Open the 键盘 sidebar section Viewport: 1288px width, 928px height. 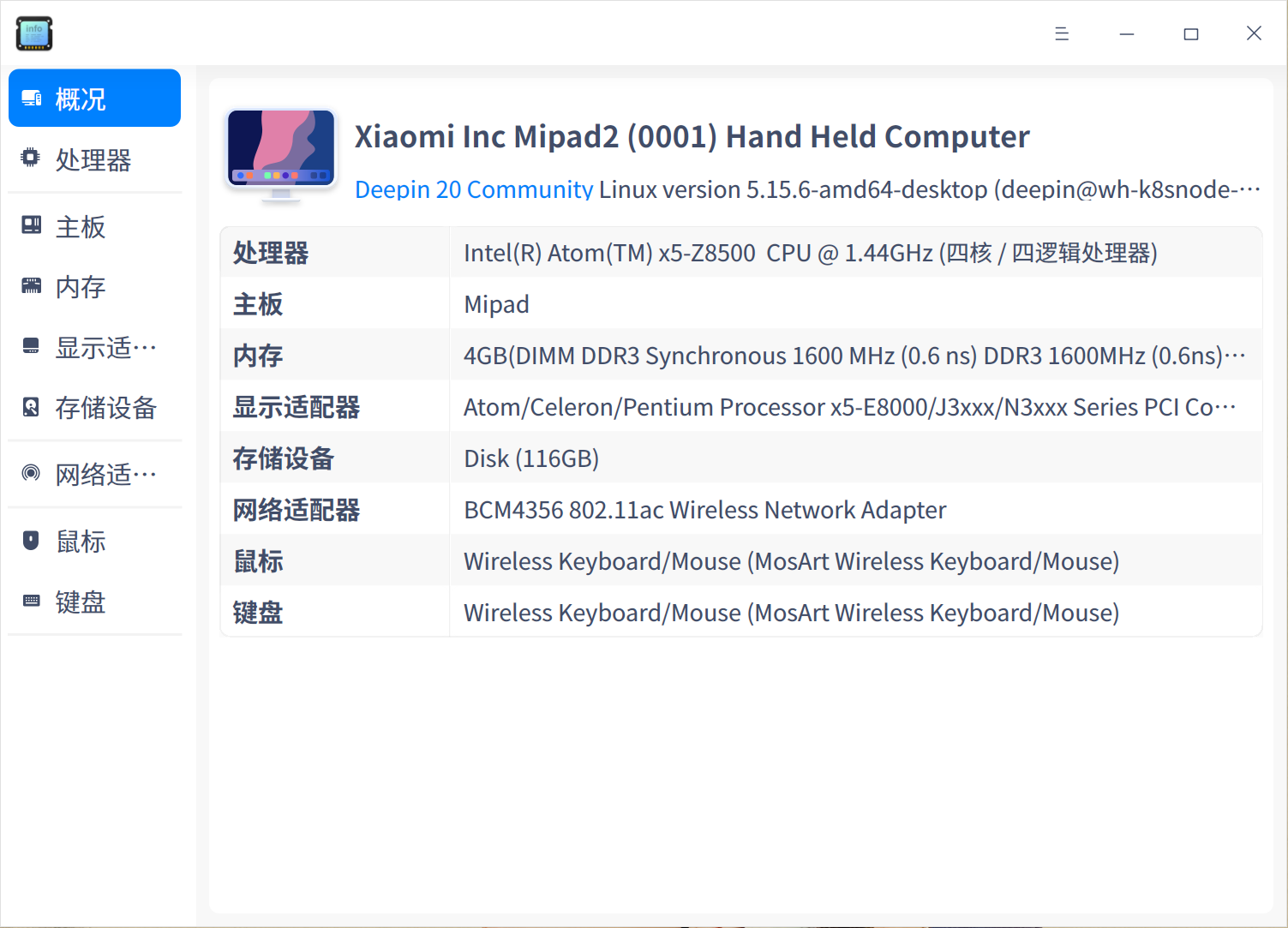tap(94, 602)
